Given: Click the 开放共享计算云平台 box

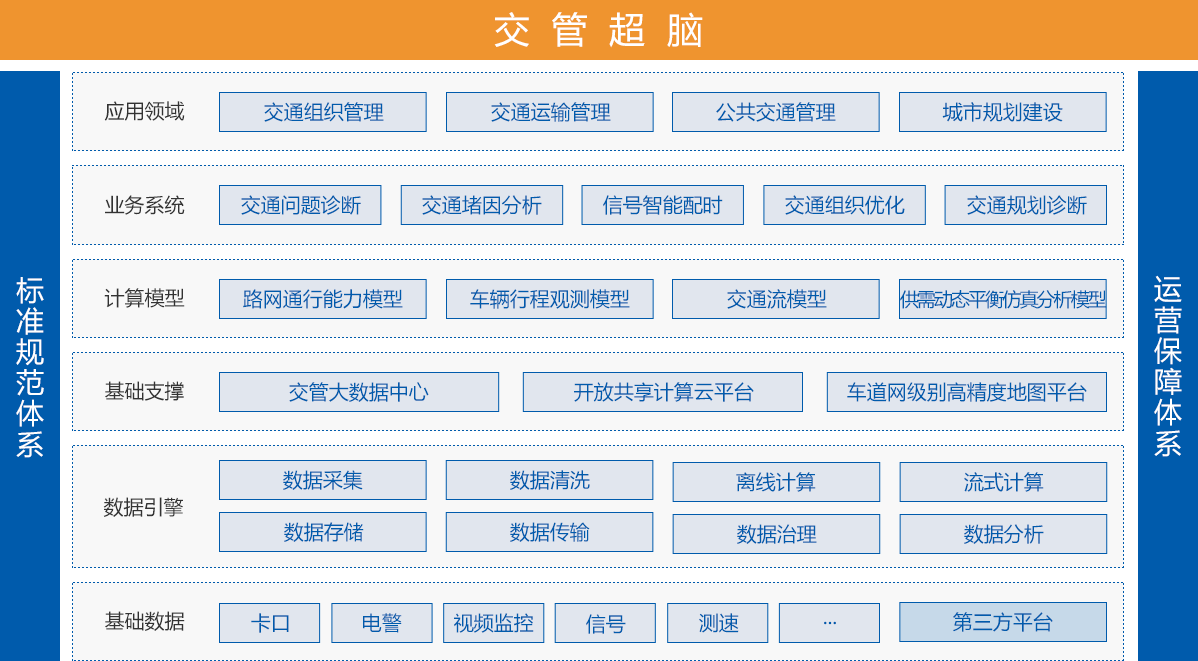Looking at the screenshot, I should coord(662,392).
